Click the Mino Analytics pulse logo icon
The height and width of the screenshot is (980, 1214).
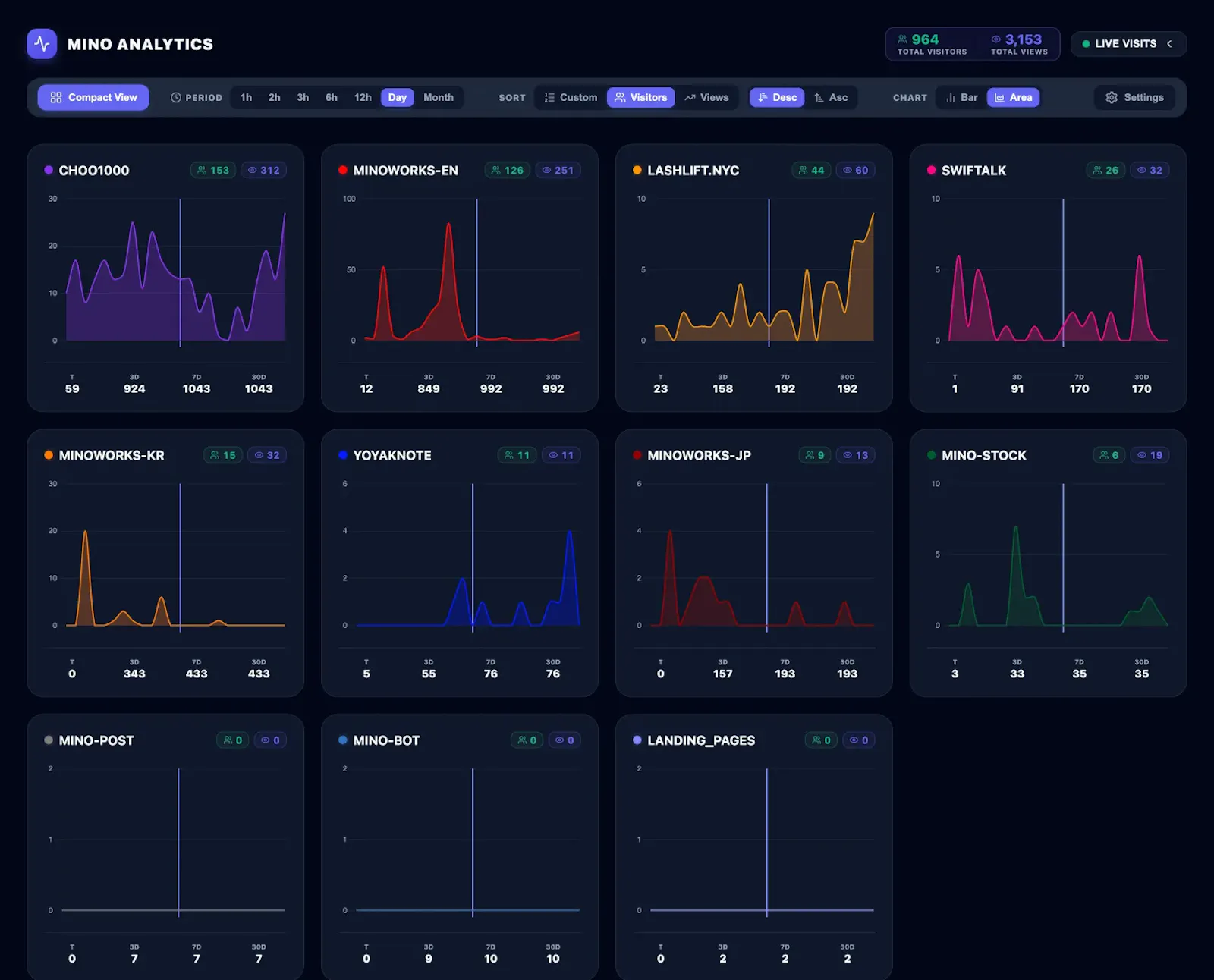(42, 44)
